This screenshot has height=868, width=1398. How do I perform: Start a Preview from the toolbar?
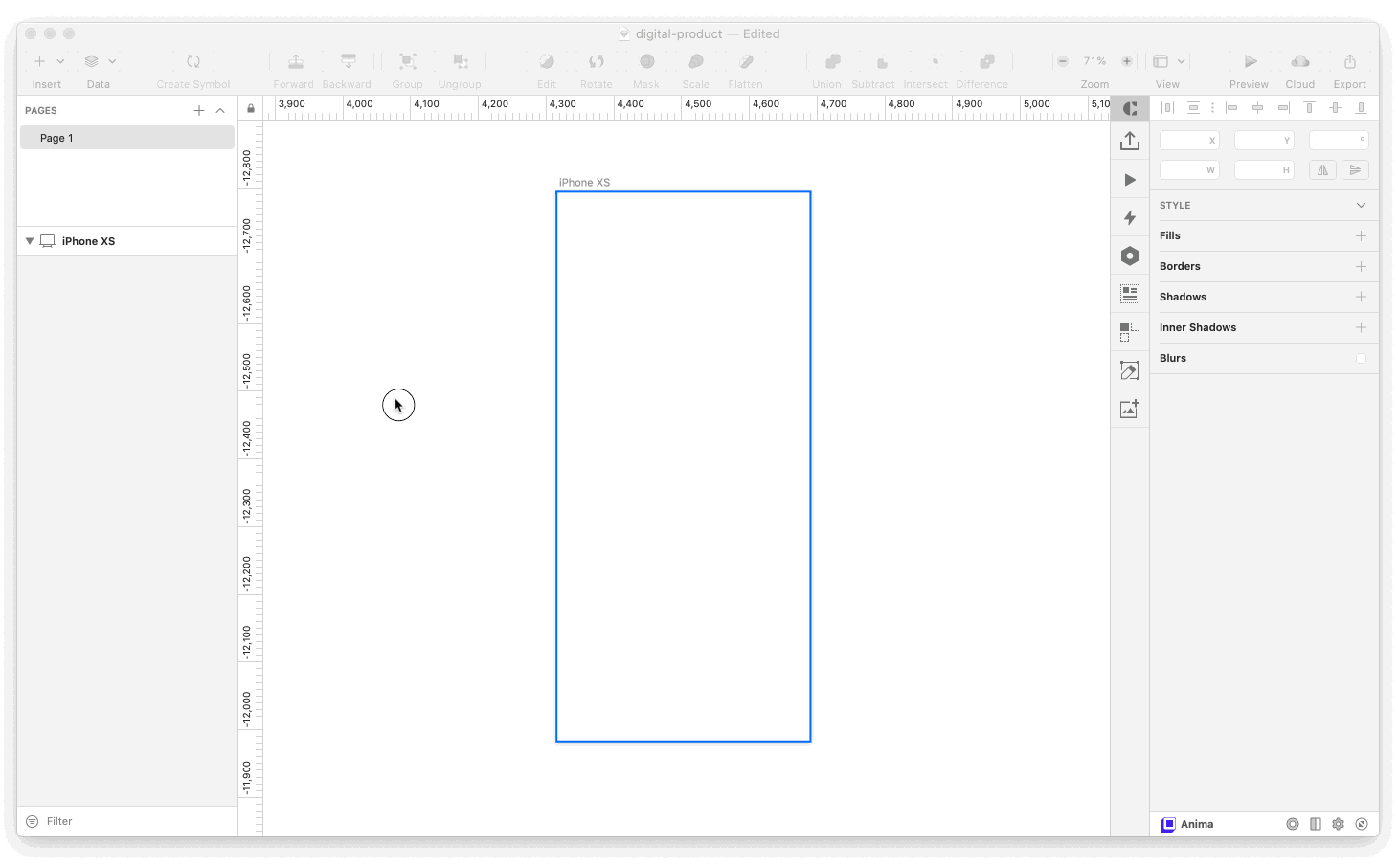(x=1249, y=60)
